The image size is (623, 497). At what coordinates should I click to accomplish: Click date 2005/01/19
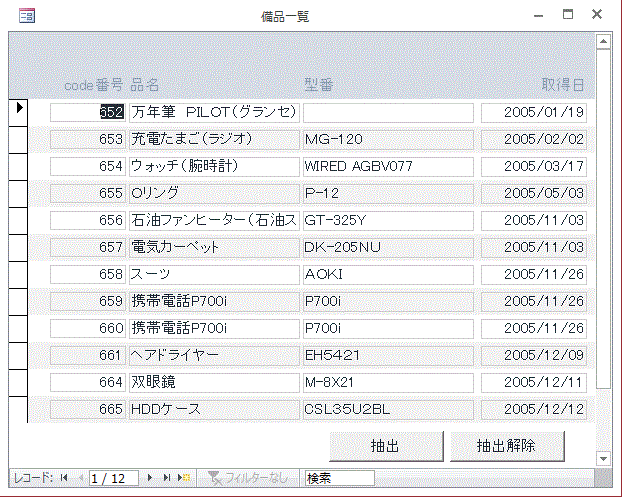534,112
